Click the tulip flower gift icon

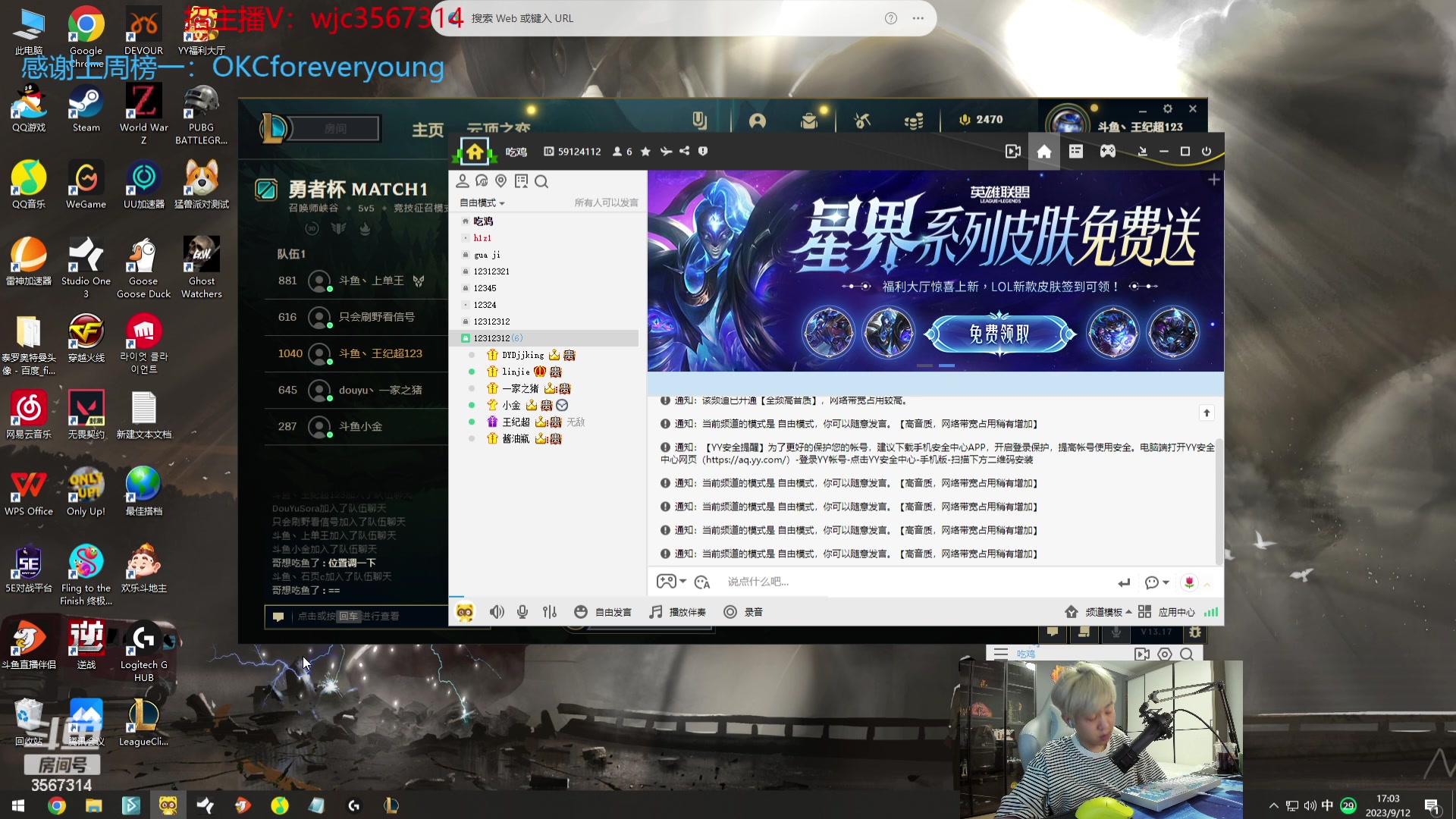[x=1189, y=582]
